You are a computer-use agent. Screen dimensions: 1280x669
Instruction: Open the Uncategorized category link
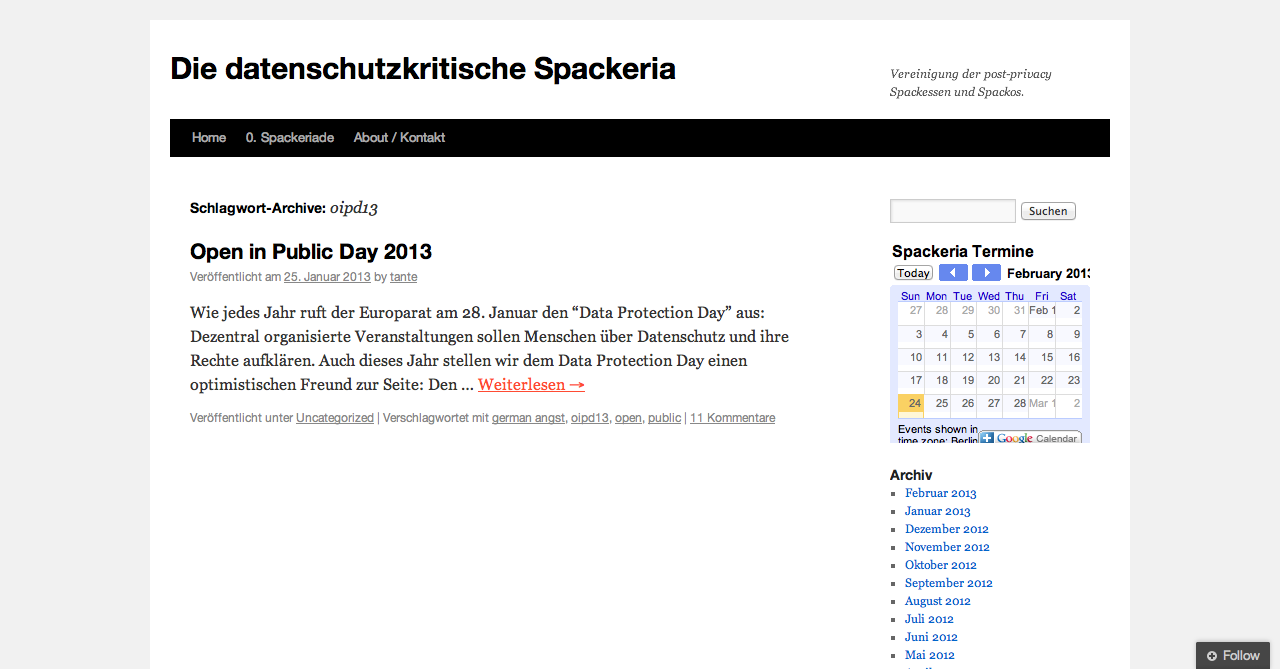[x=335, y=418]
